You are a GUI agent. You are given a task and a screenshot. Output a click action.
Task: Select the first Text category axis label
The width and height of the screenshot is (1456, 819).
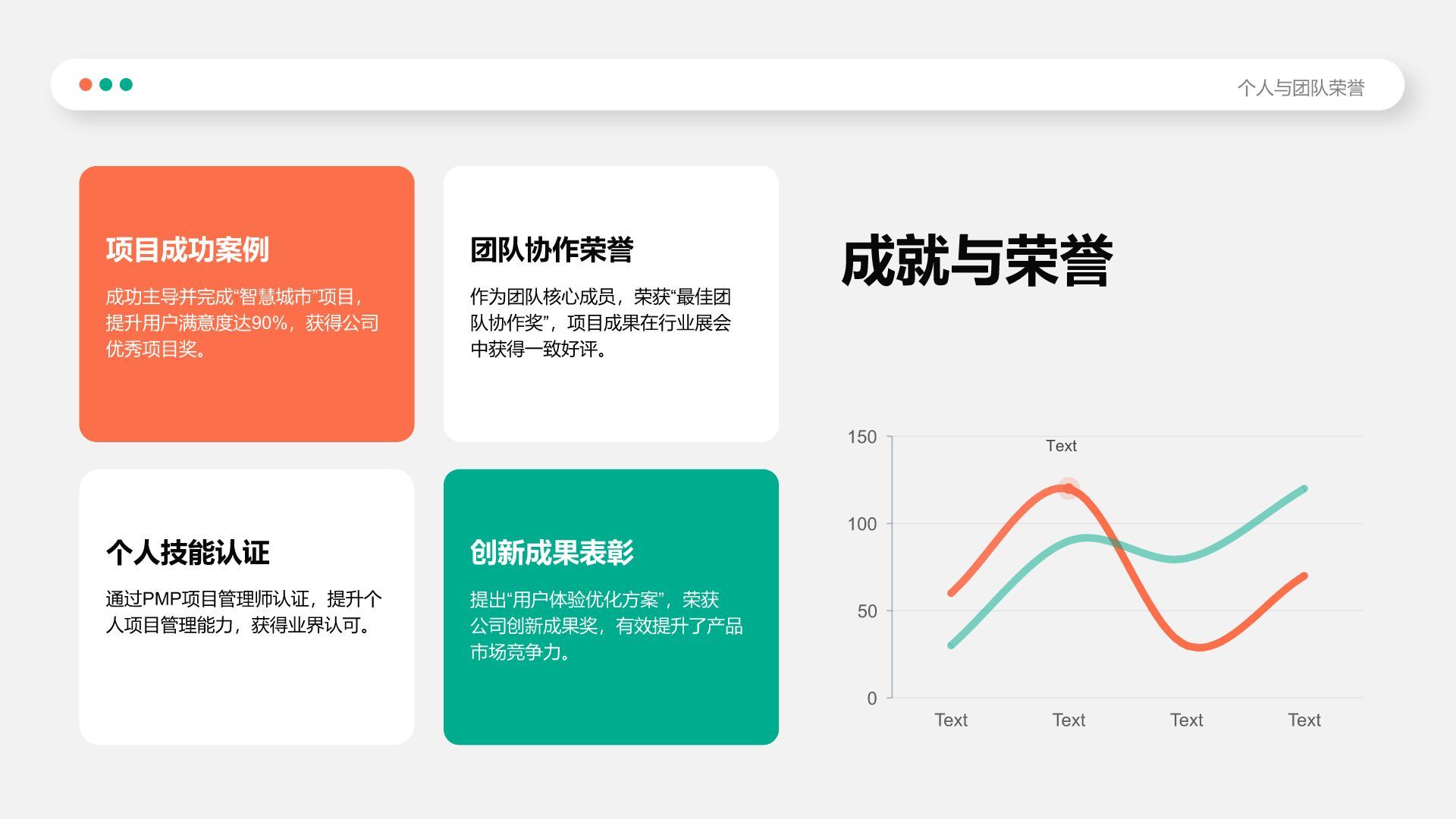pos(951,720)
